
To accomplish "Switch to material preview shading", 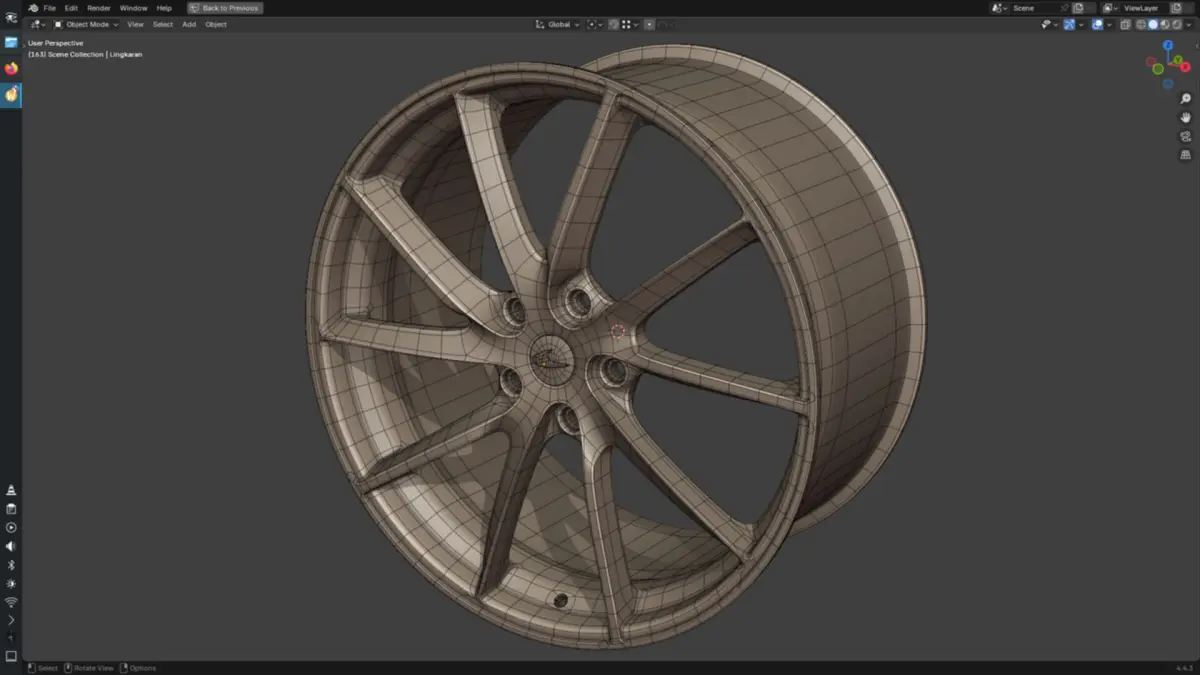I will tap(1165, 24).
